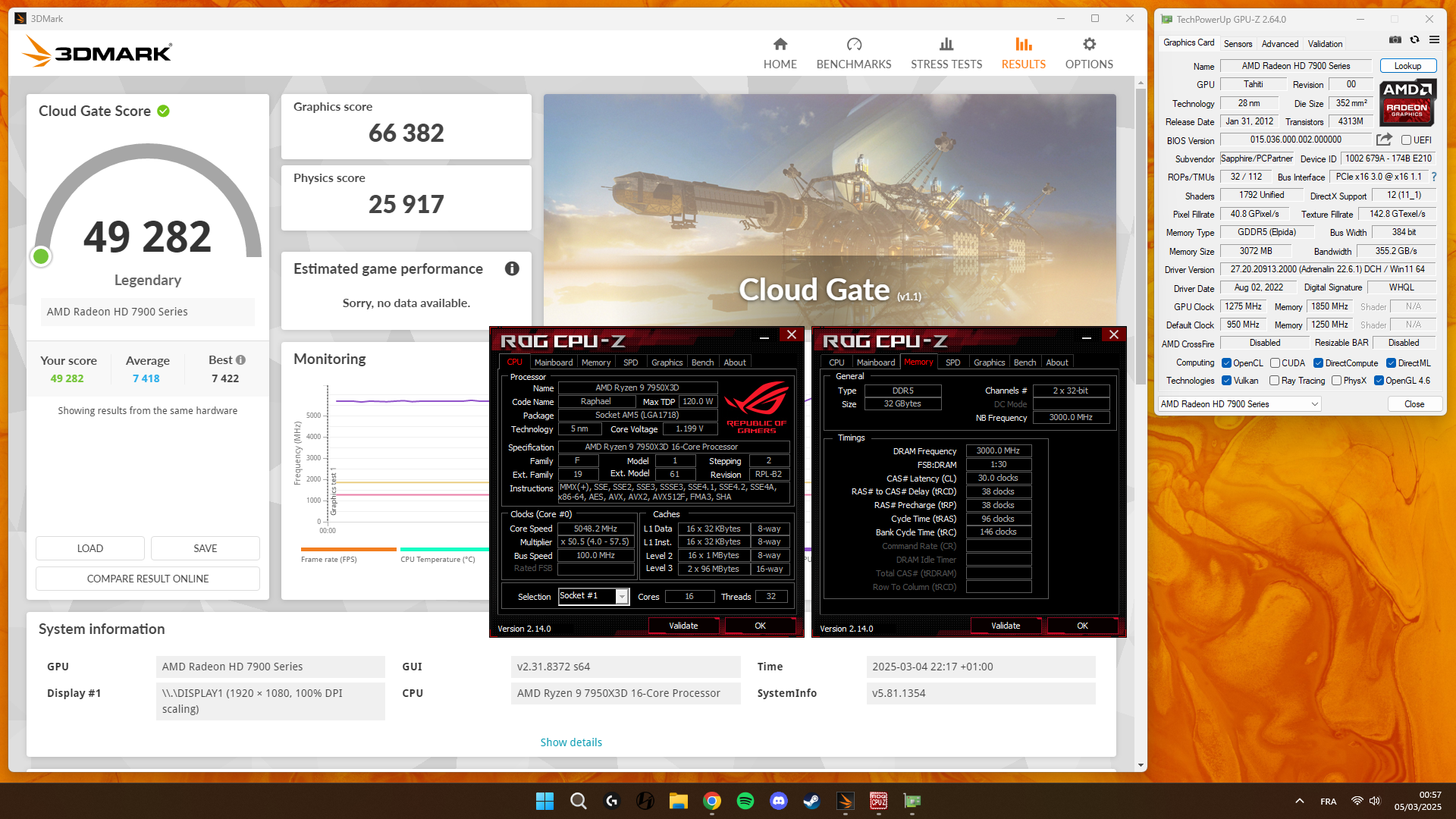Click the Cloud Gate hero image
Viewport: 1456px width, 819px height.
click(x=830, y=210)
